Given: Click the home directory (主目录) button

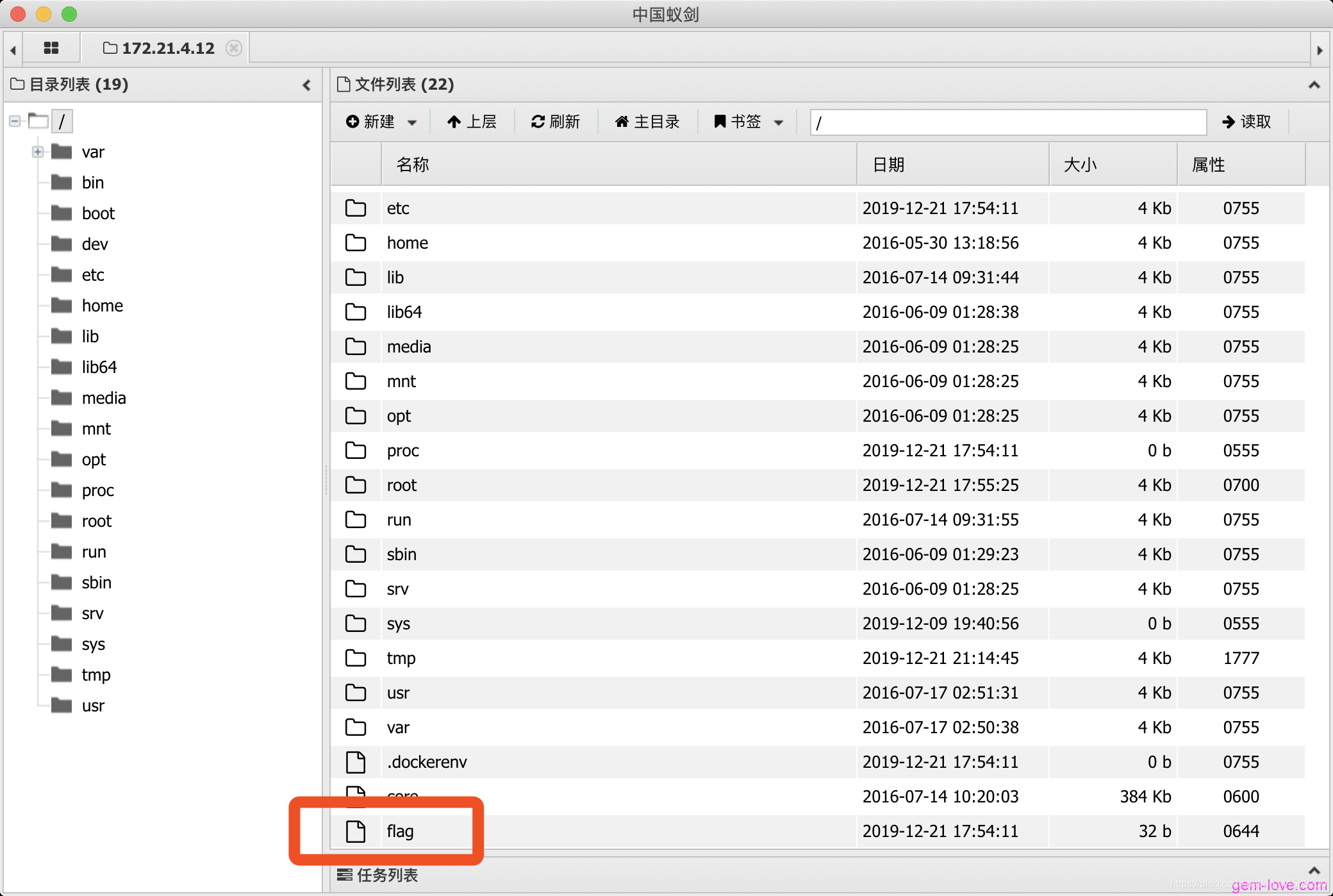Looking at the screenshot, I should pyautogui.click(x=647, y=122).
